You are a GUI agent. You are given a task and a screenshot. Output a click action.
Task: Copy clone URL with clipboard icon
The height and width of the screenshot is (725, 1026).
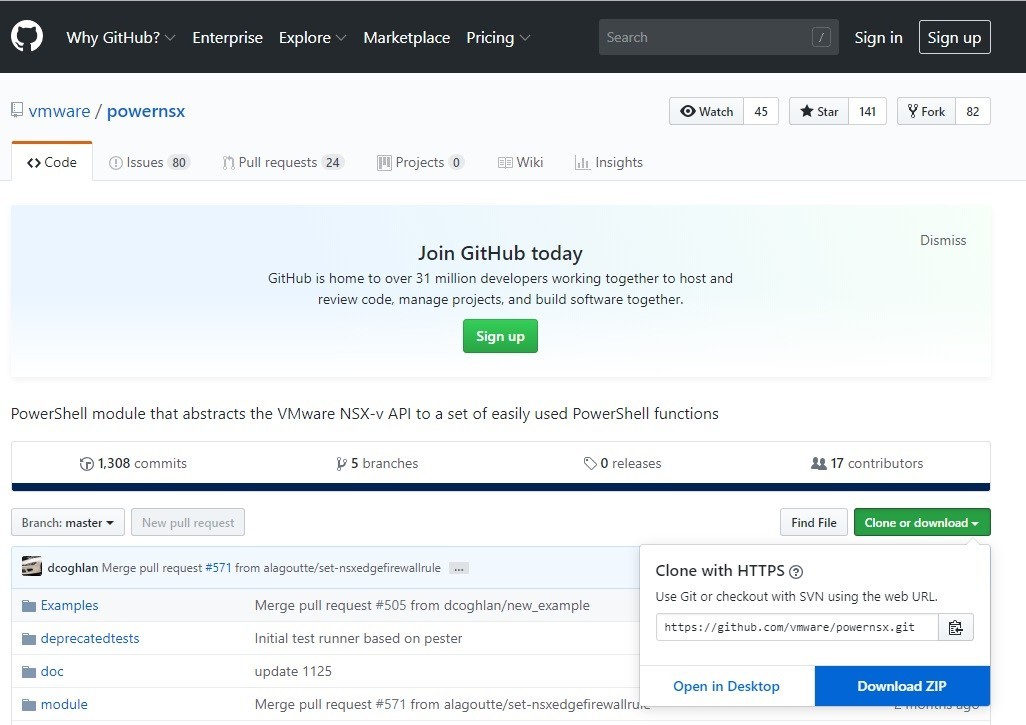[x=955, y=628]
